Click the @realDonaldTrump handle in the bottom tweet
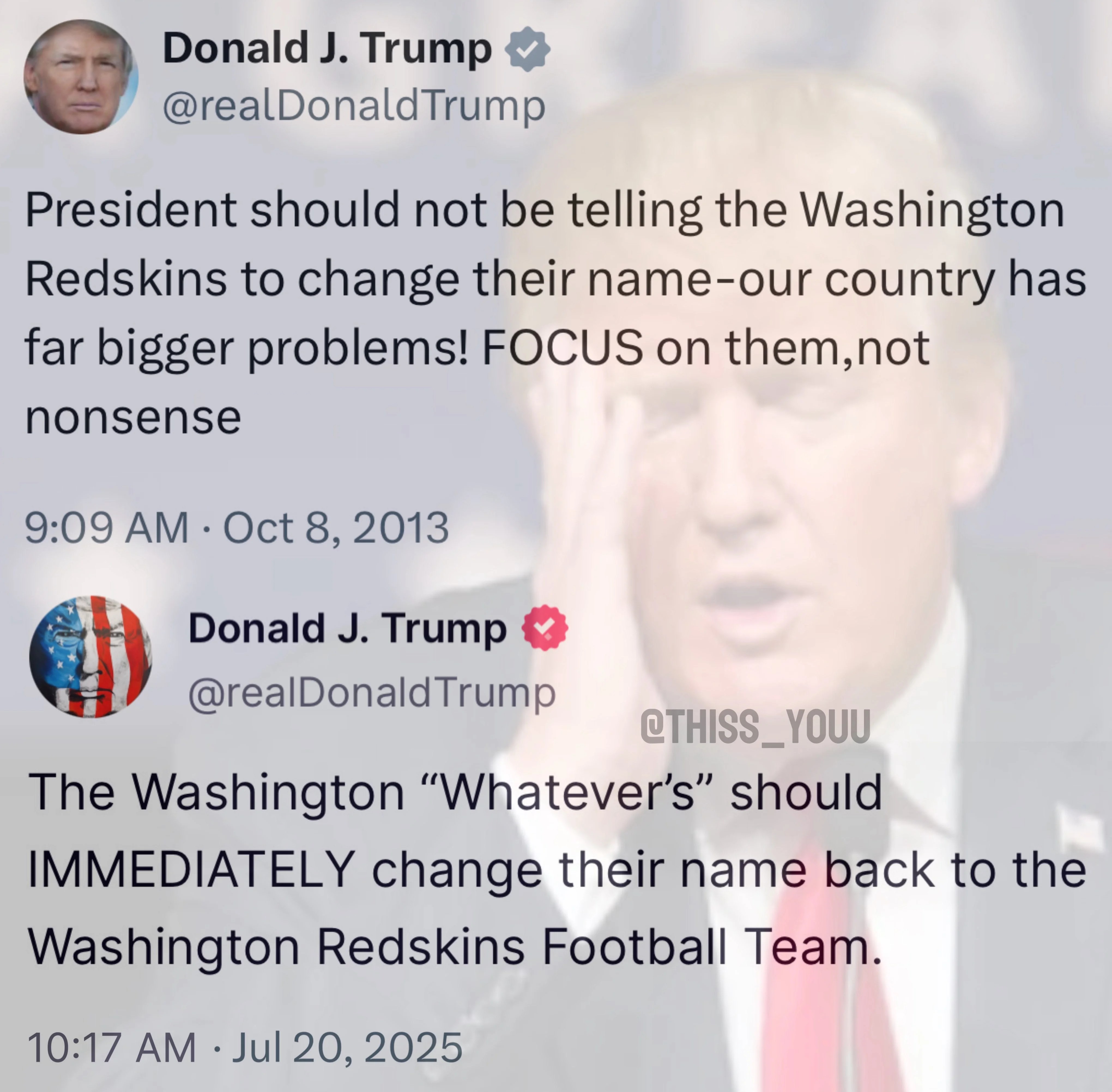This screenshot has height=1092, width=1112. 372,694
